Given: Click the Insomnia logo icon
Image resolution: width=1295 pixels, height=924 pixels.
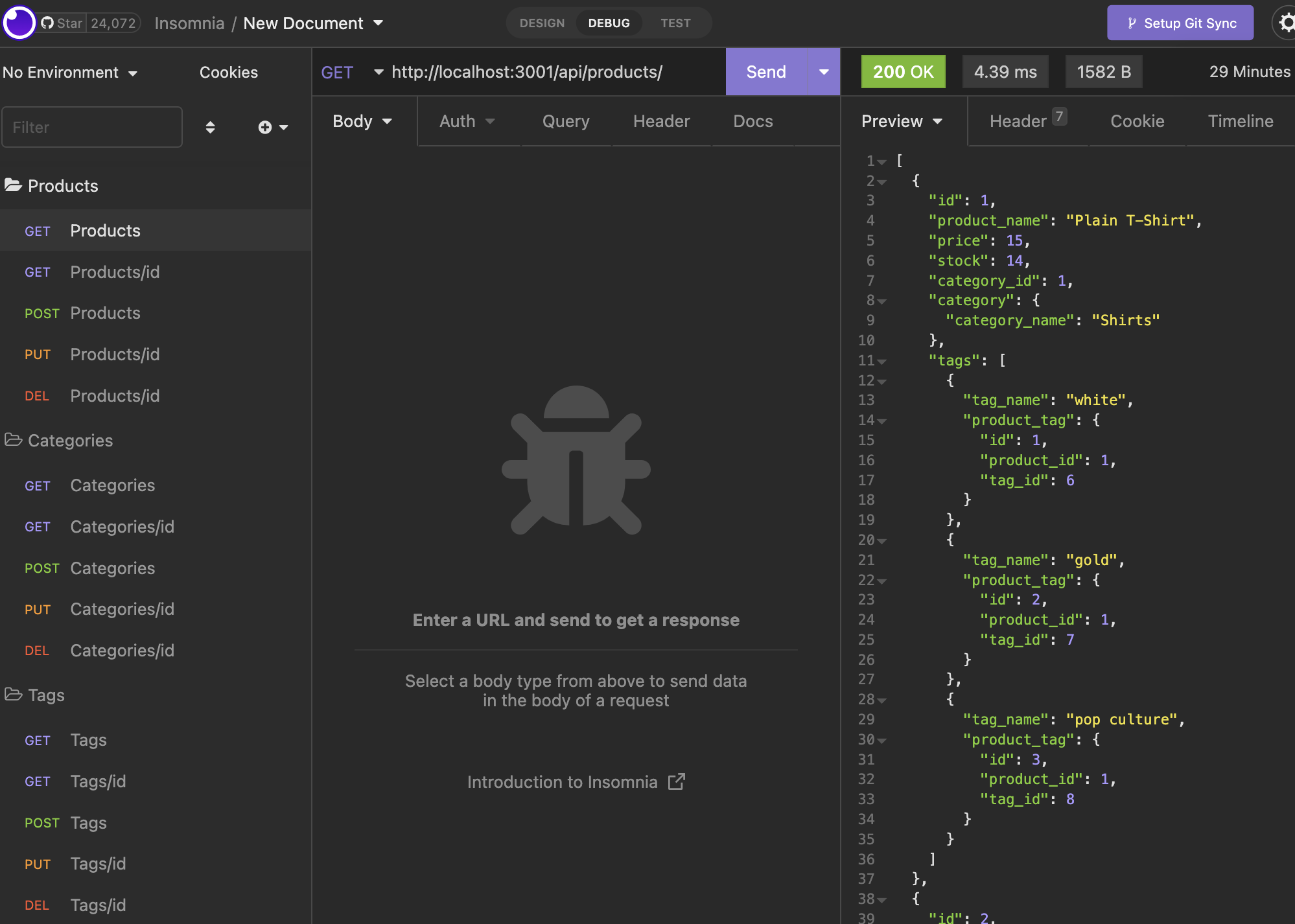Looking at the screenshot, I should 19,22.
